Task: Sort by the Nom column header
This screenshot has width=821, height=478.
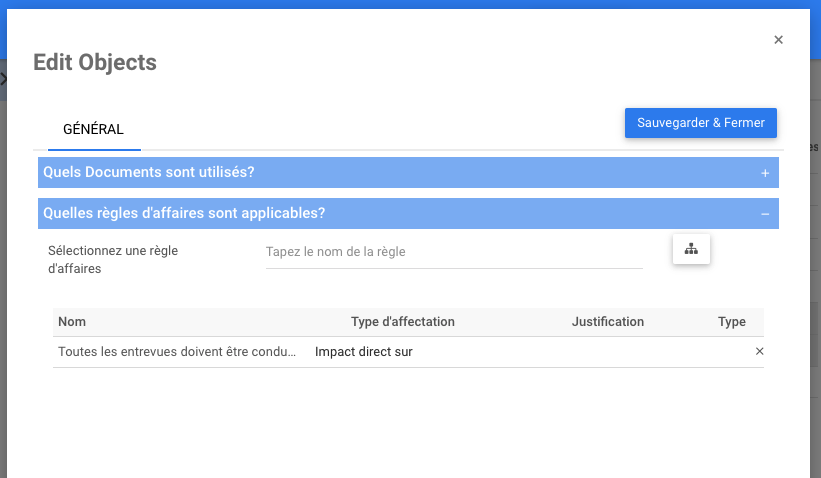Action: [72, 322]
